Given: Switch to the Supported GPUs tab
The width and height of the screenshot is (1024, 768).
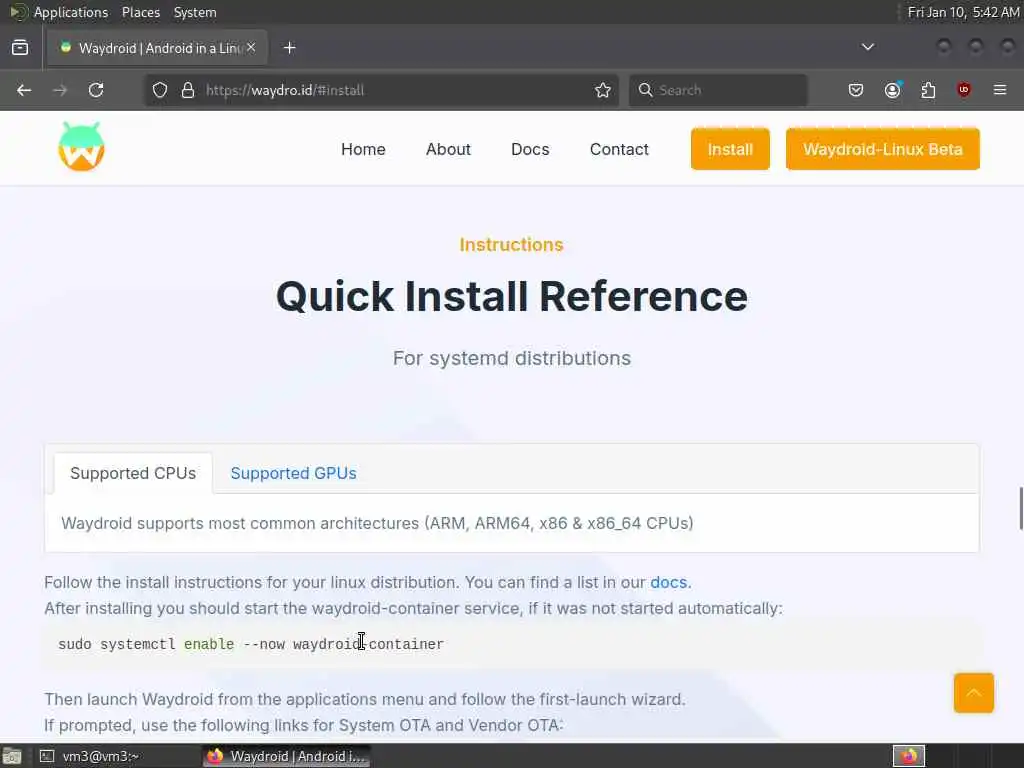Looking at the screenshot, I should [293, 473].
